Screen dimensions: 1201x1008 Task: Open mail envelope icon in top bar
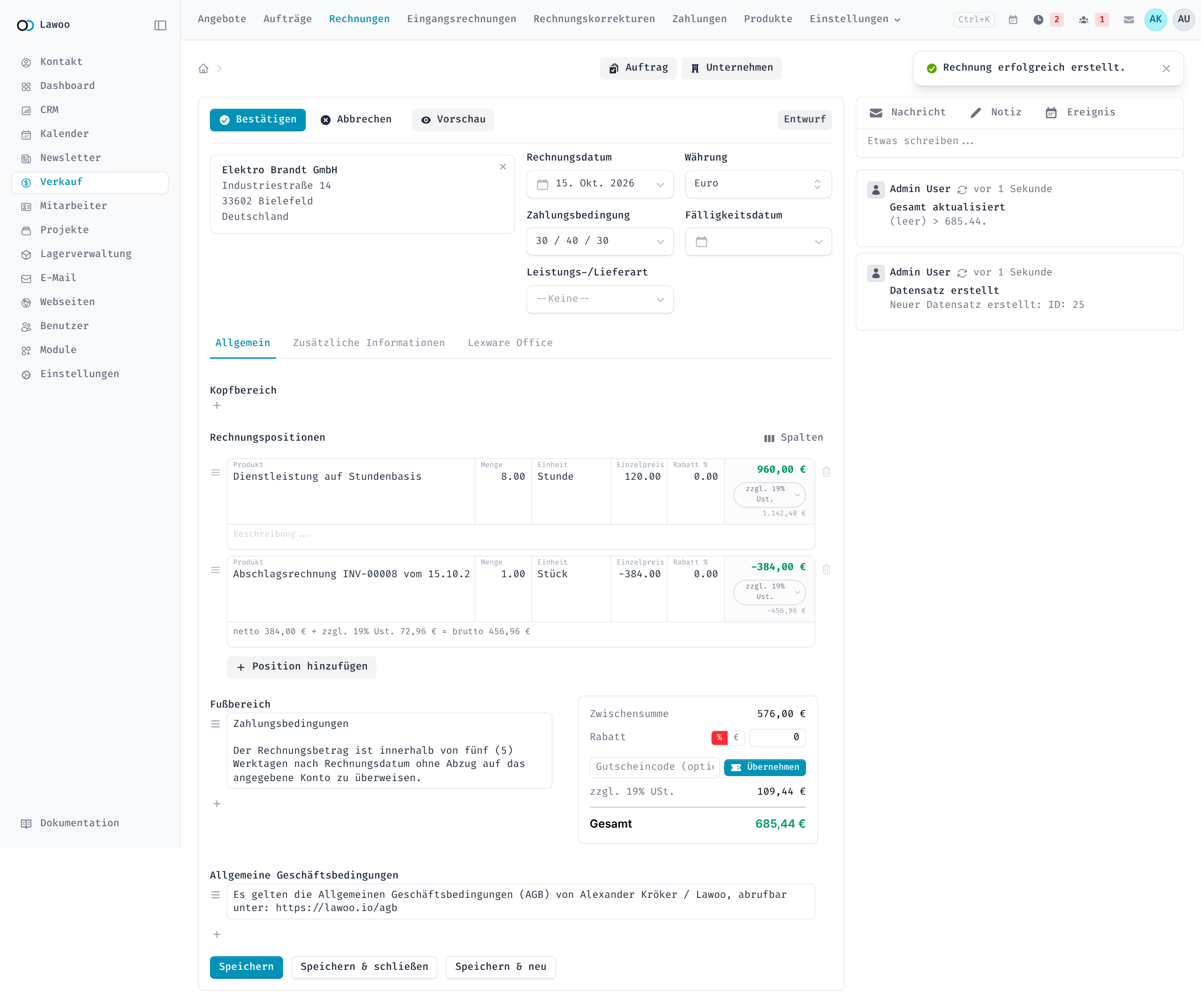1129,19
